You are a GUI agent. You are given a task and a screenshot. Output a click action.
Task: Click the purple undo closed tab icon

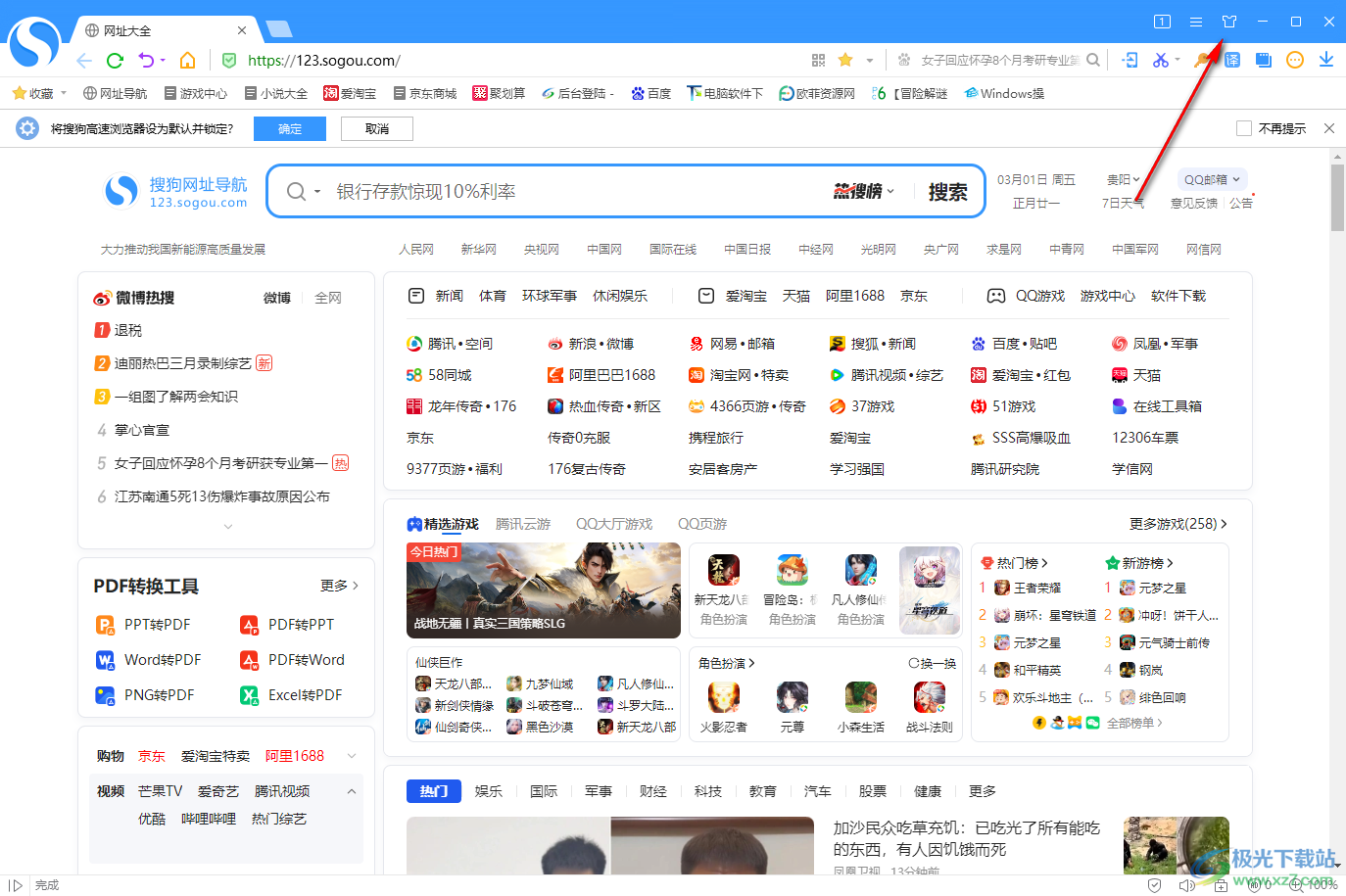[146, 61]
